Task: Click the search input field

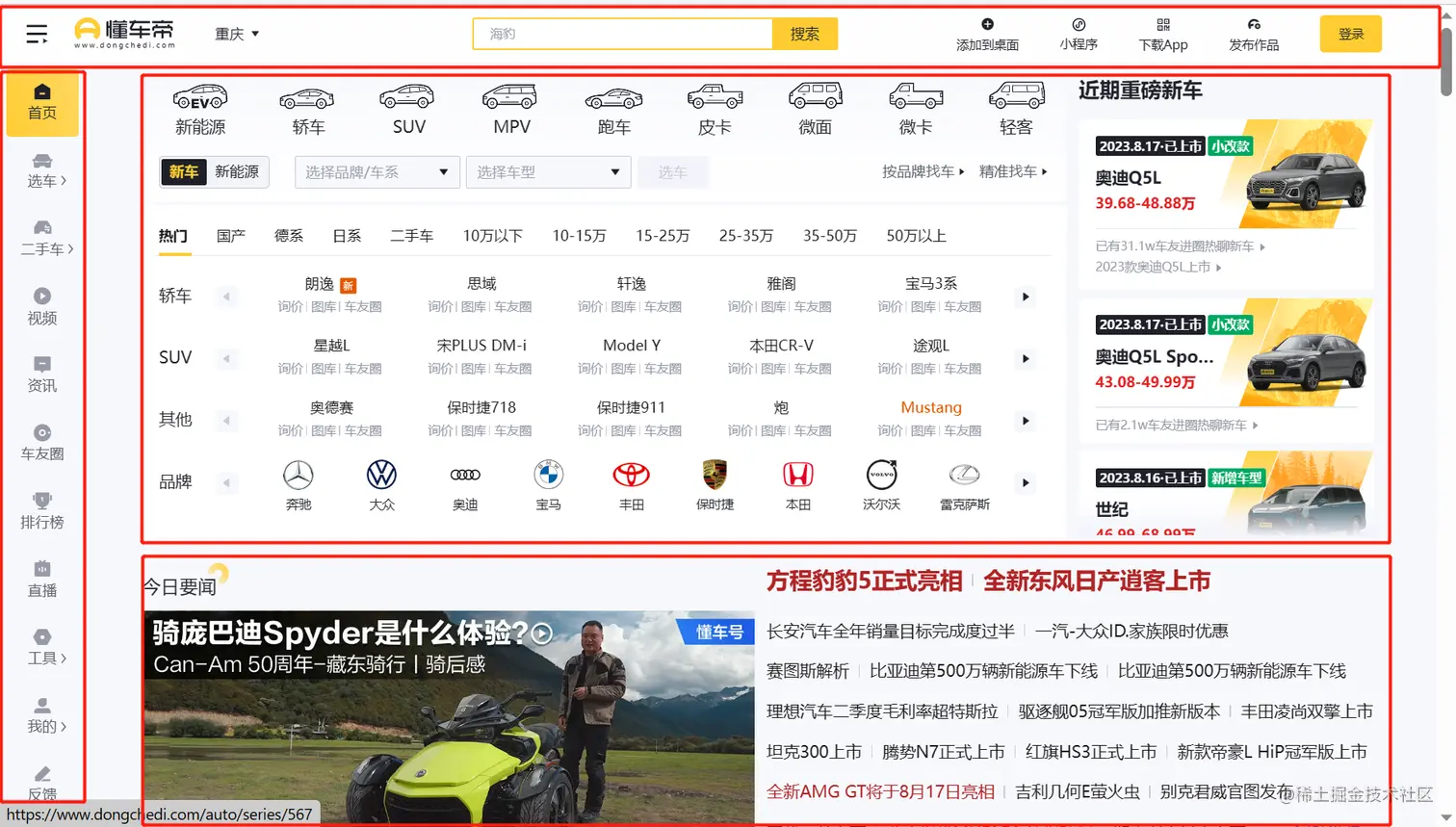Action: (x=623, y=34)
